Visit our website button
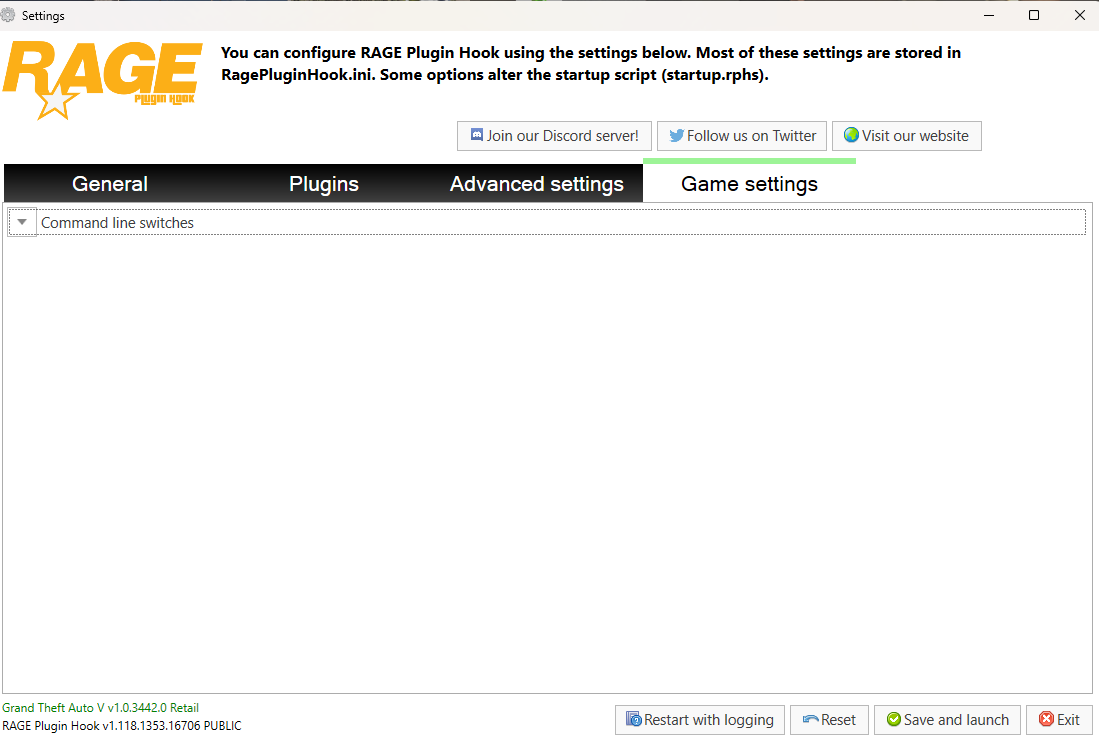Screen dimensions: 1099x742 point(906,136)
